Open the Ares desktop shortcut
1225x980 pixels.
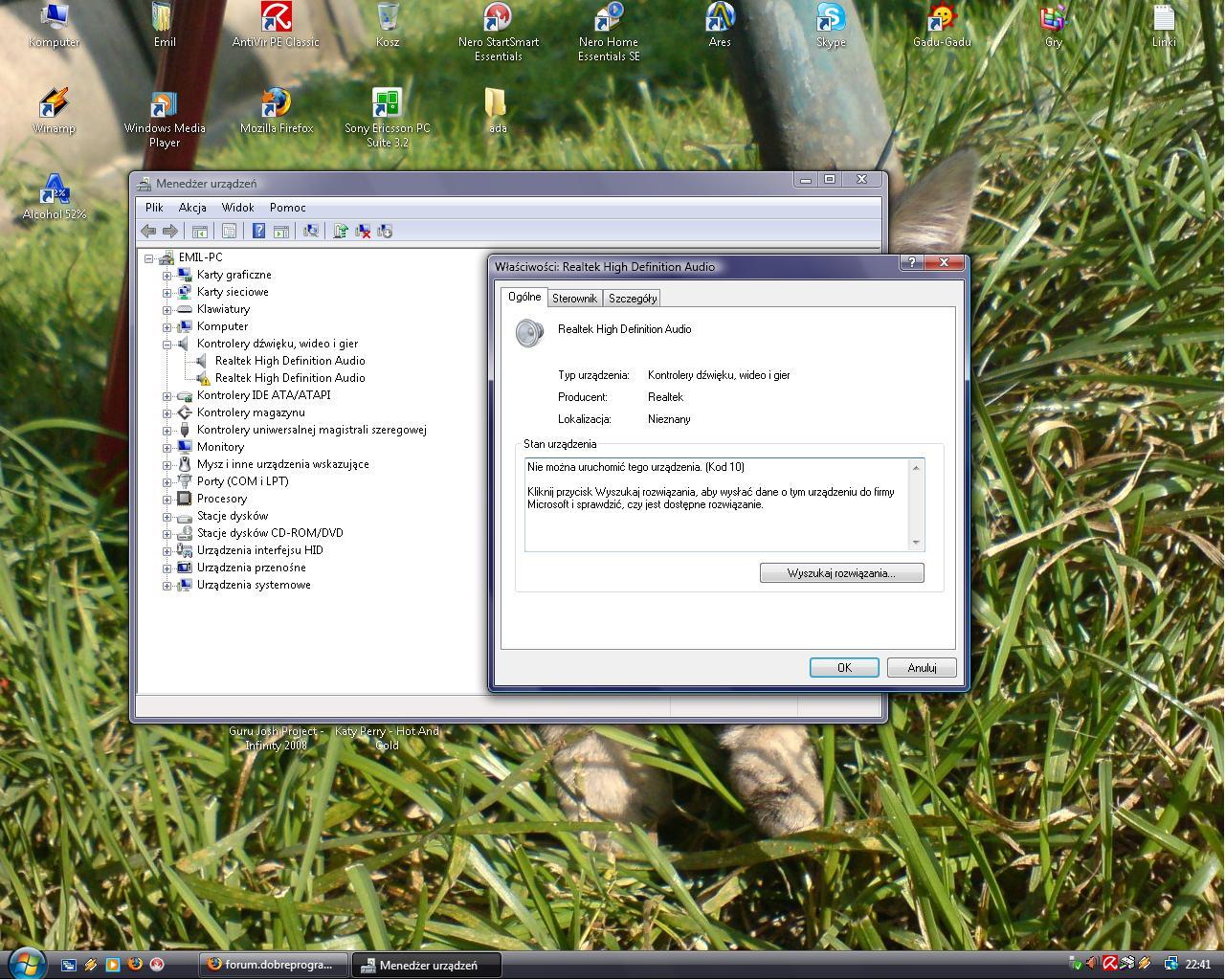click(x=720, y=26)
